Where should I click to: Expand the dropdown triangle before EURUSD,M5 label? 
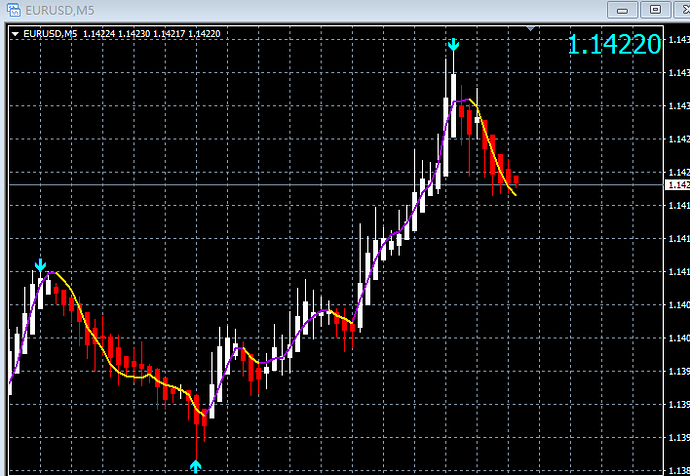click(15, 34)
